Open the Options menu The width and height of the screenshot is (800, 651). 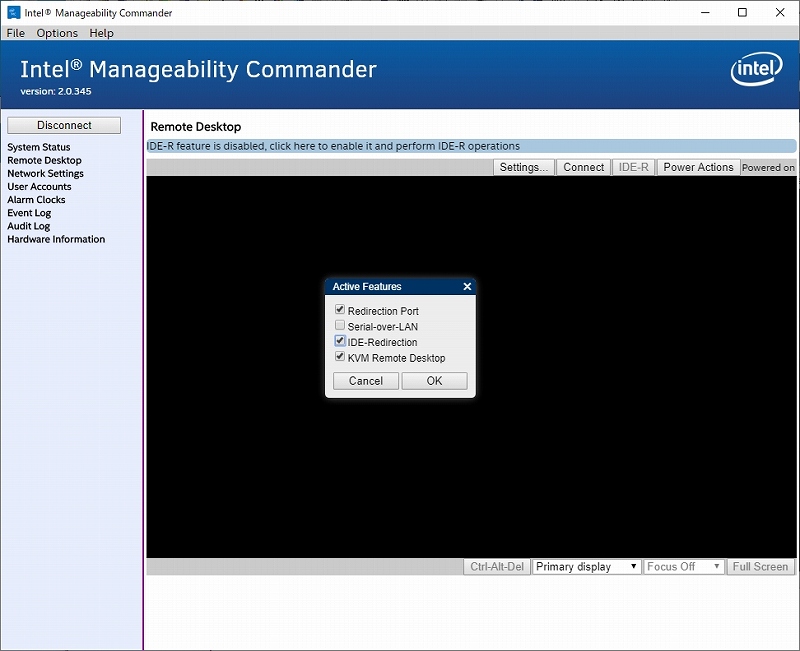pyautogui.click(x=57, y=33)
